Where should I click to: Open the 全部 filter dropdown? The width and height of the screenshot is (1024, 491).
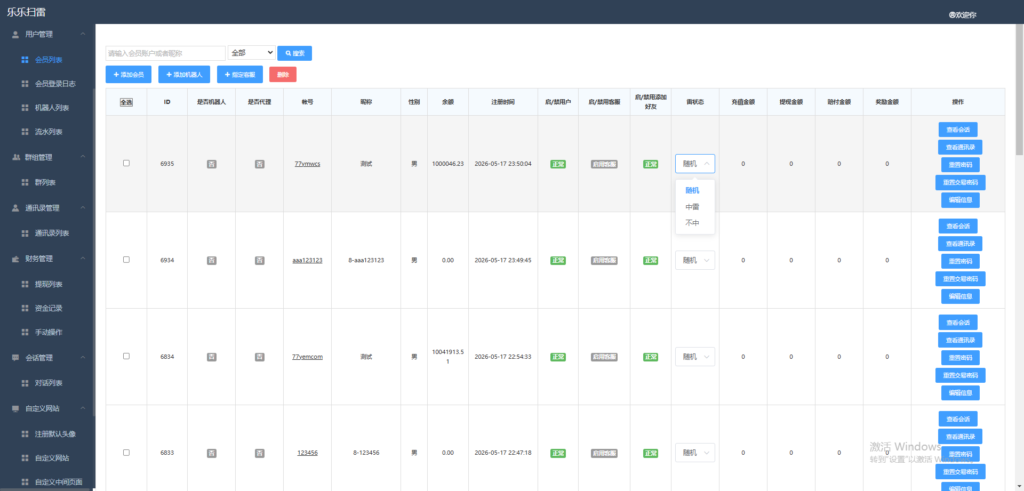(251, 52)
